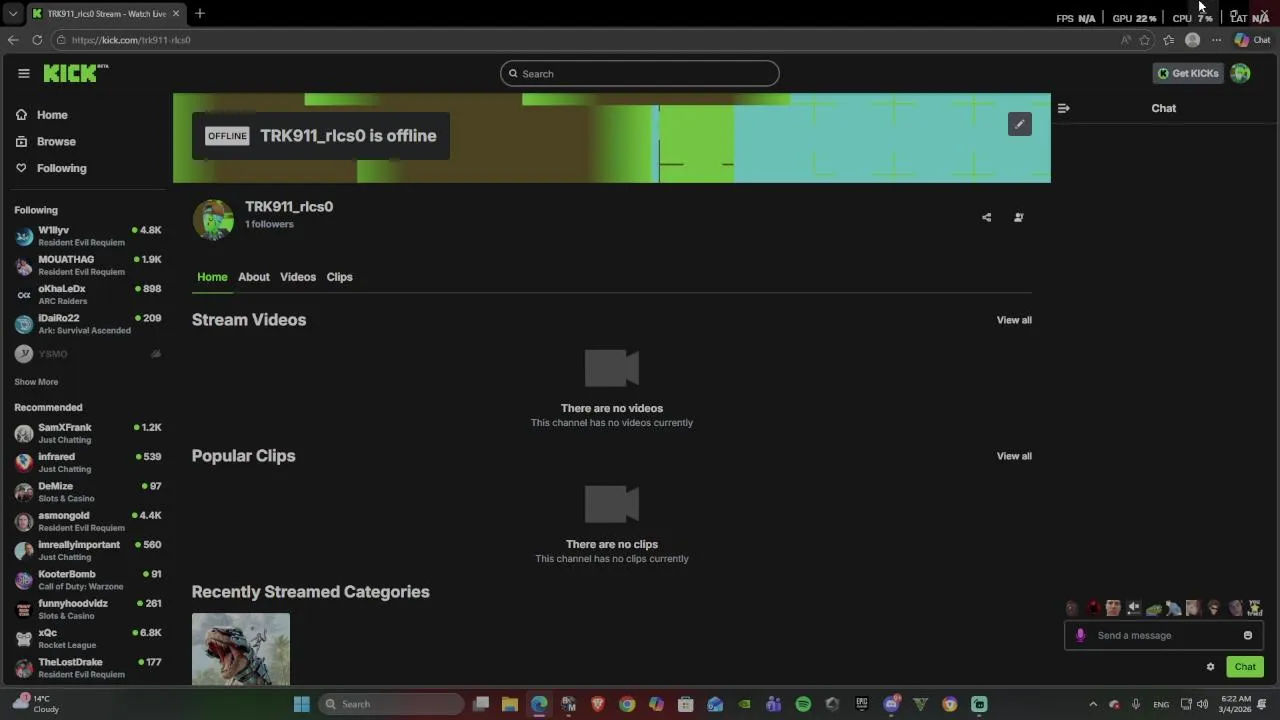Reload the page in browser
The width and height of the screenshot is (1280, 720).
37,40
